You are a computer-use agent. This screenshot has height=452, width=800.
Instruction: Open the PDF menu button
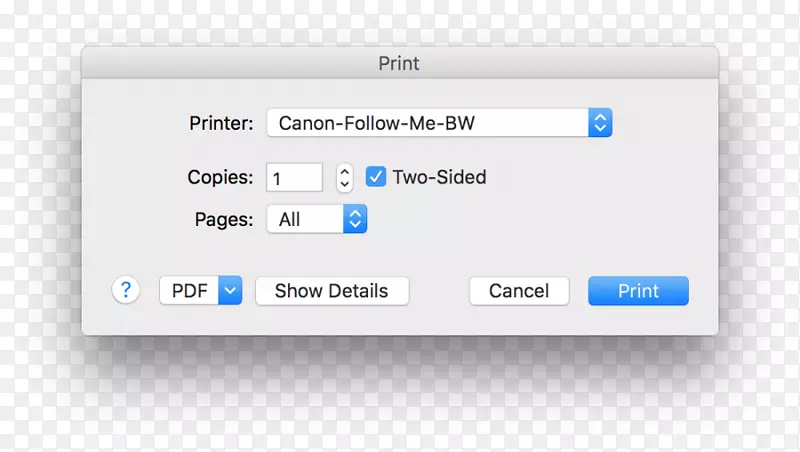coord(190,291)
